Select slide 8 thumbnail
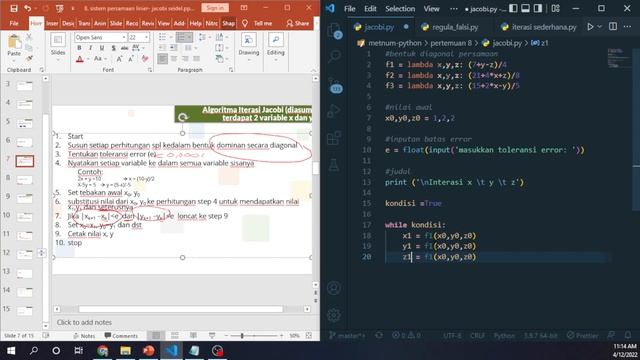 pyautogui.click(x=24, y=179)
